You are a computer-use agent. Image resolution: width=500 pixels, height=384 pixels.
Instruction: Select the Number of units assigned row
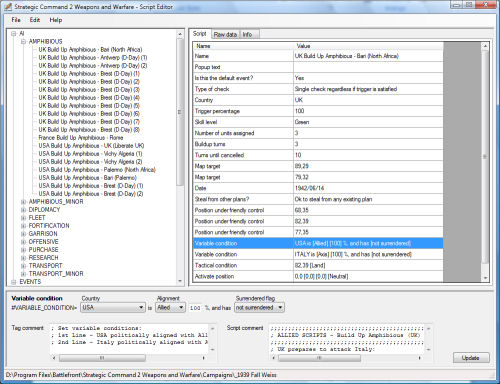[x=318, y=133]
